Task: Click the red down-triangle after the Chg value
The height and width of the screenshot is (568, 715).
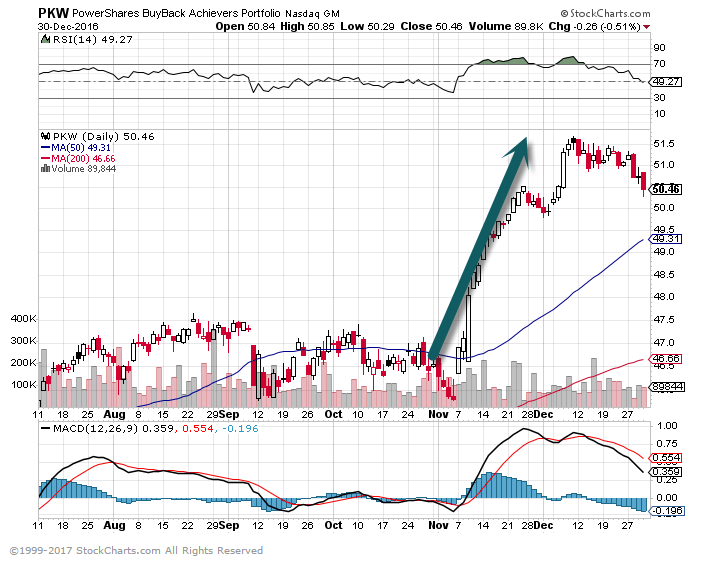Action: click(x=646, y=27)
